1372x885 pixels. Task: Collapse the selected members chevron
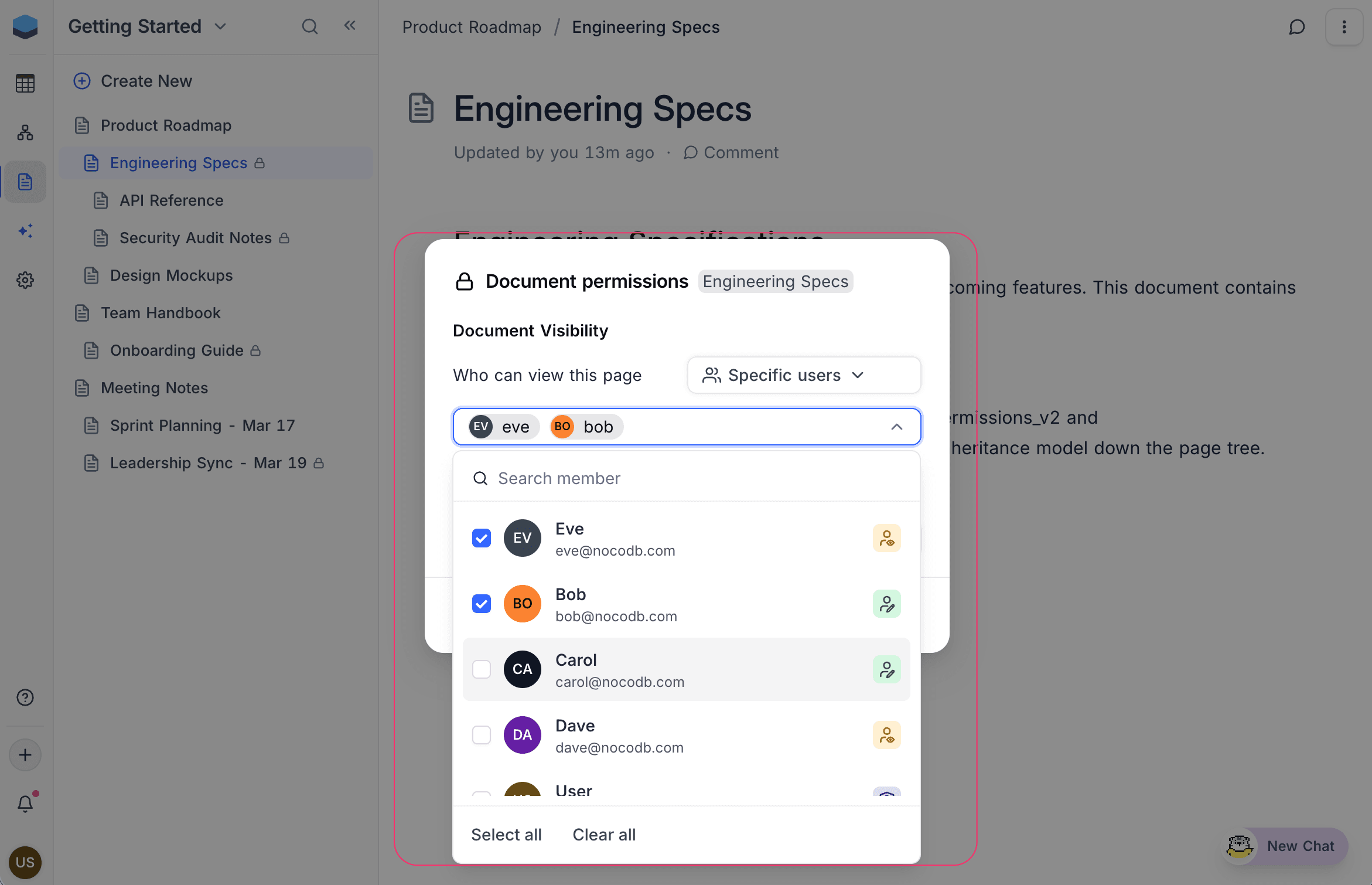(x=896, y=427)
